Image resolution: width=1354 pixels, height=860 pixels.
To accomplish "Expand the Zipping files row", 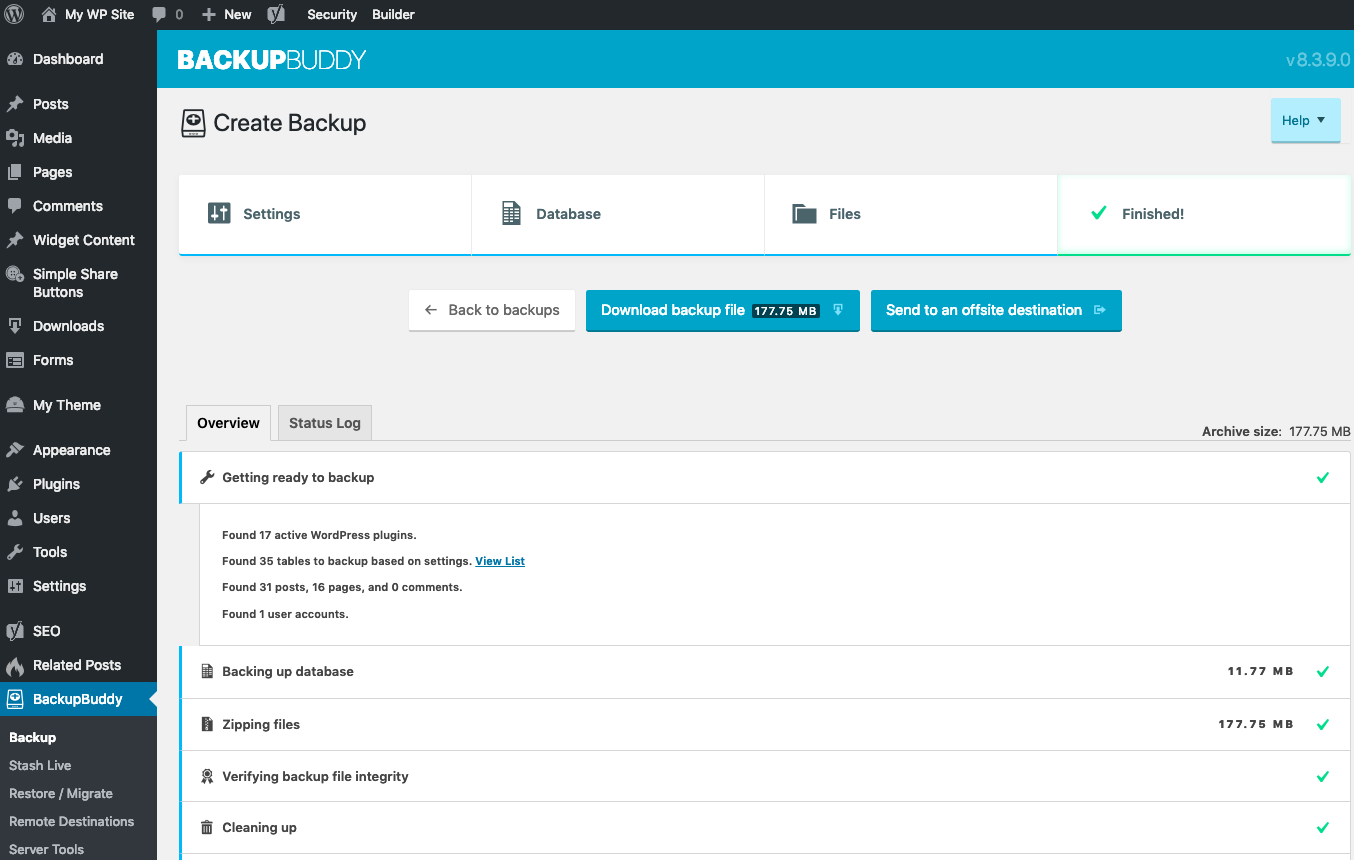I will (x=765, y=724).
